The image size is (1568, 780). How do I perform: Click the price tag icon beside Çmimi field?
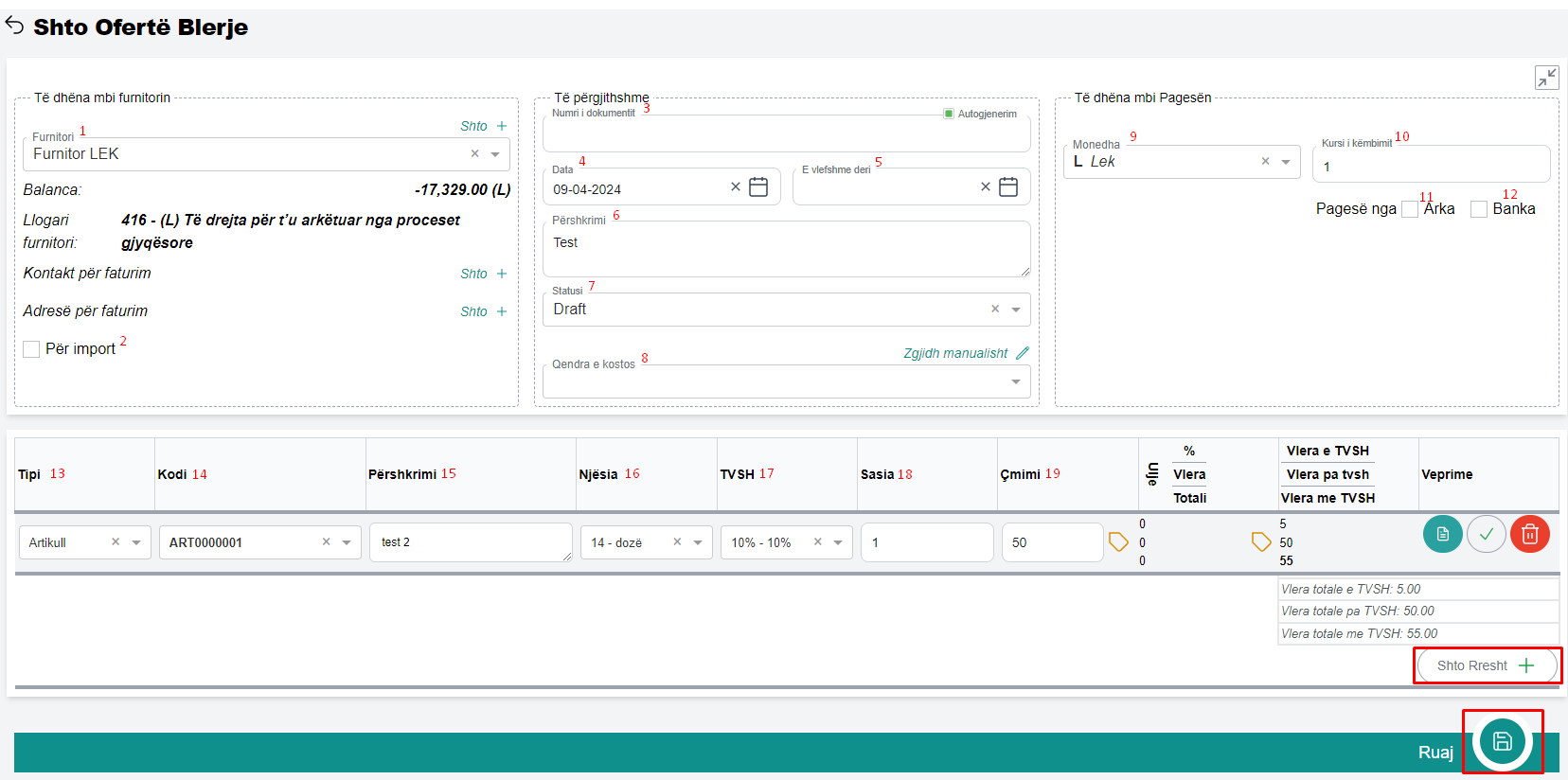tap(1118, 542)
